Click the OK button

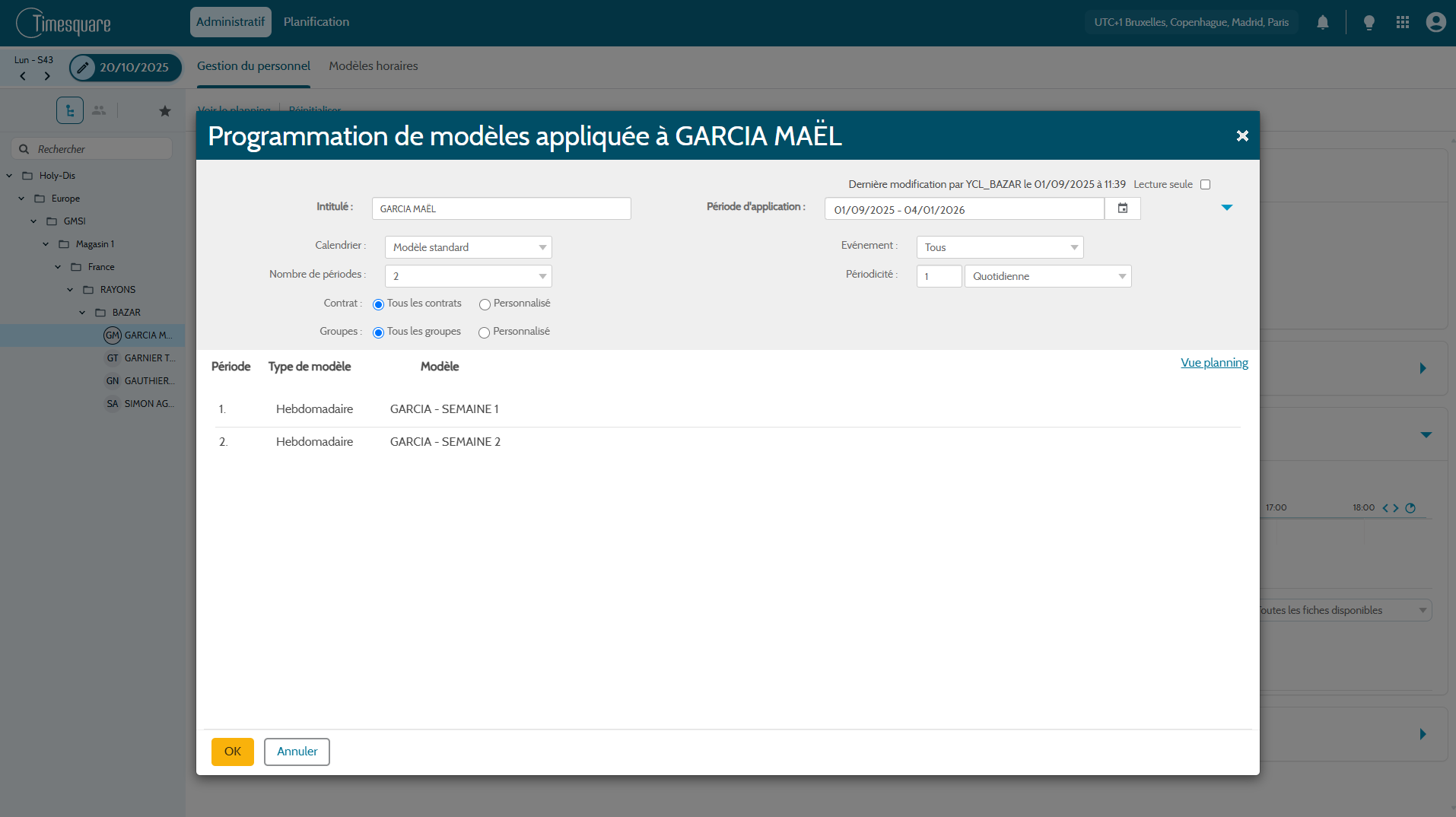pyautogui.click(x=232, y=752)
